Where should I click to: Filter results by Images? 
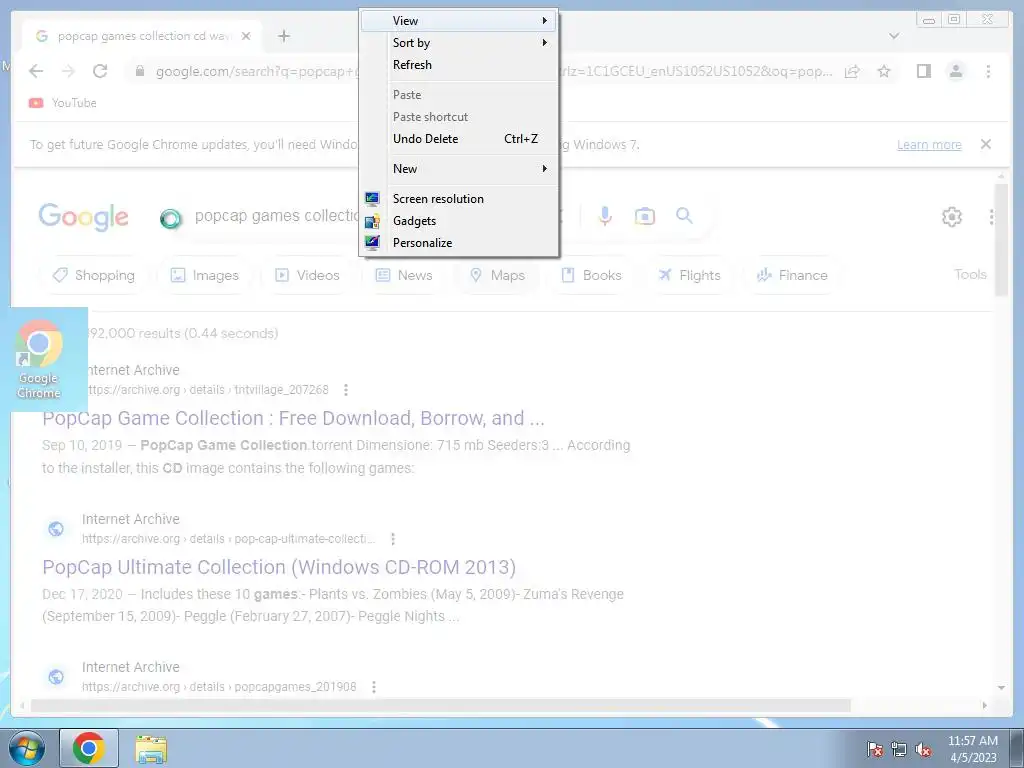[x=204, y=275]
